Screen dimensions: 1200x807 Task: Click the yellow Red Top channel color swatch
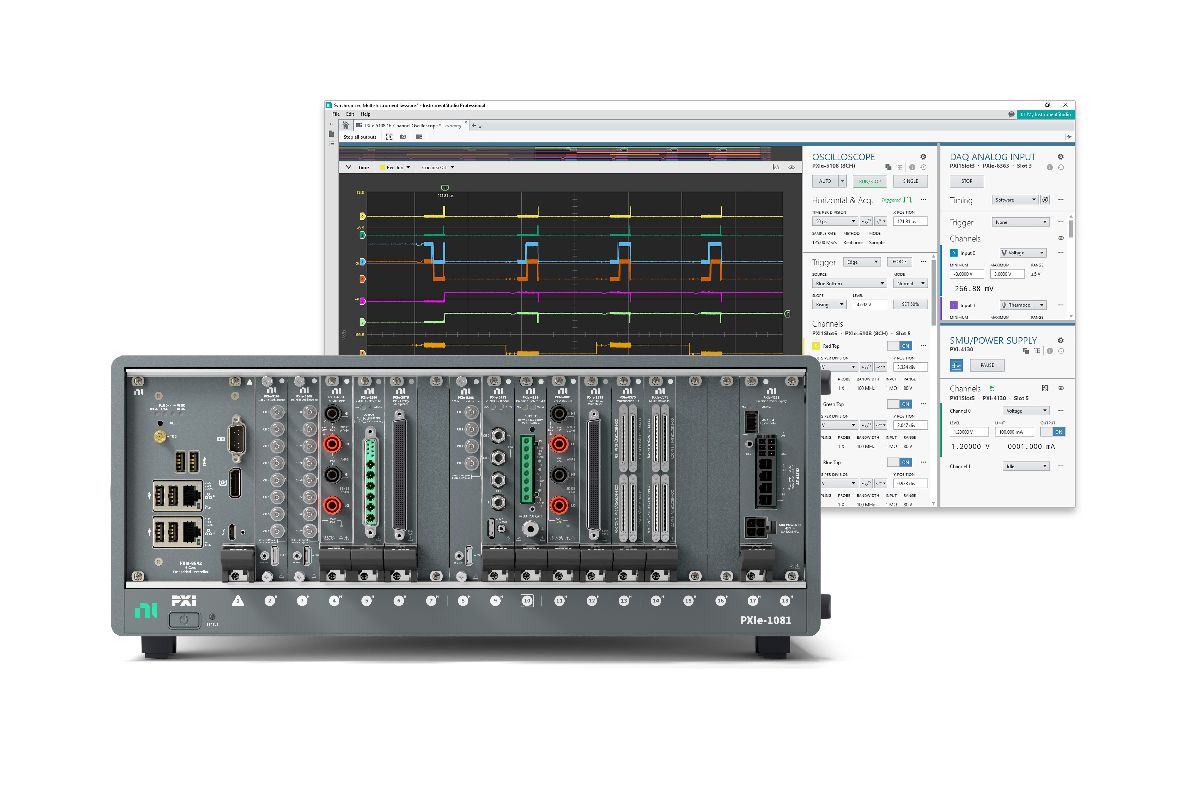pyautogui.click(x=816, y=346)
